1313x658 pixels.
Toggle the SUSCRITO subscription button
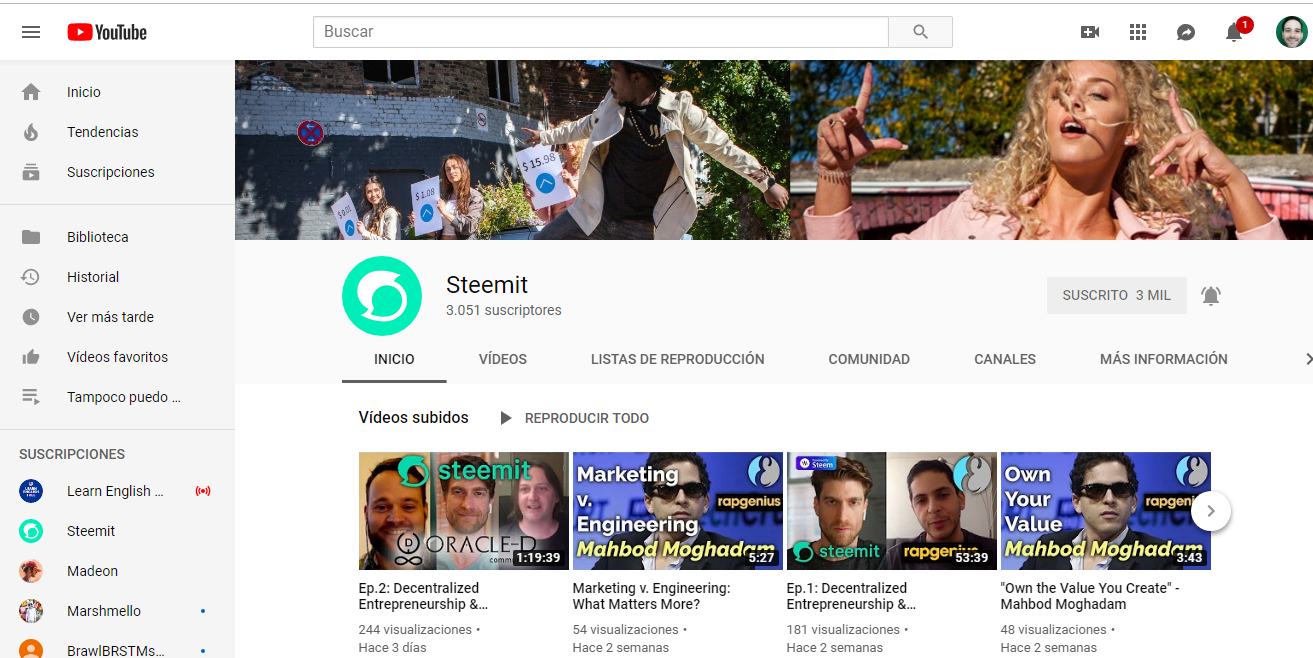[1117, 296]
